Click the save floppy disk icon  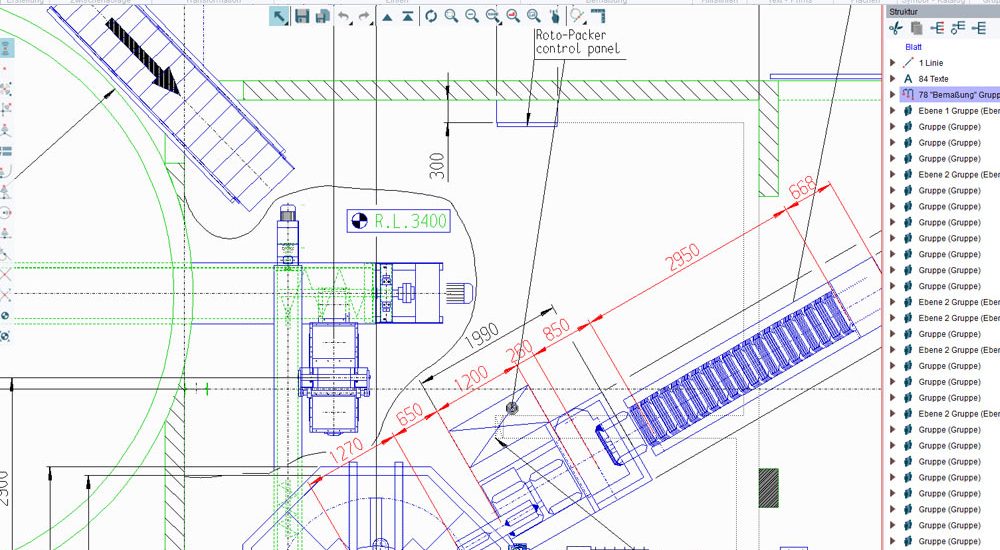click(x=302, y=16)
